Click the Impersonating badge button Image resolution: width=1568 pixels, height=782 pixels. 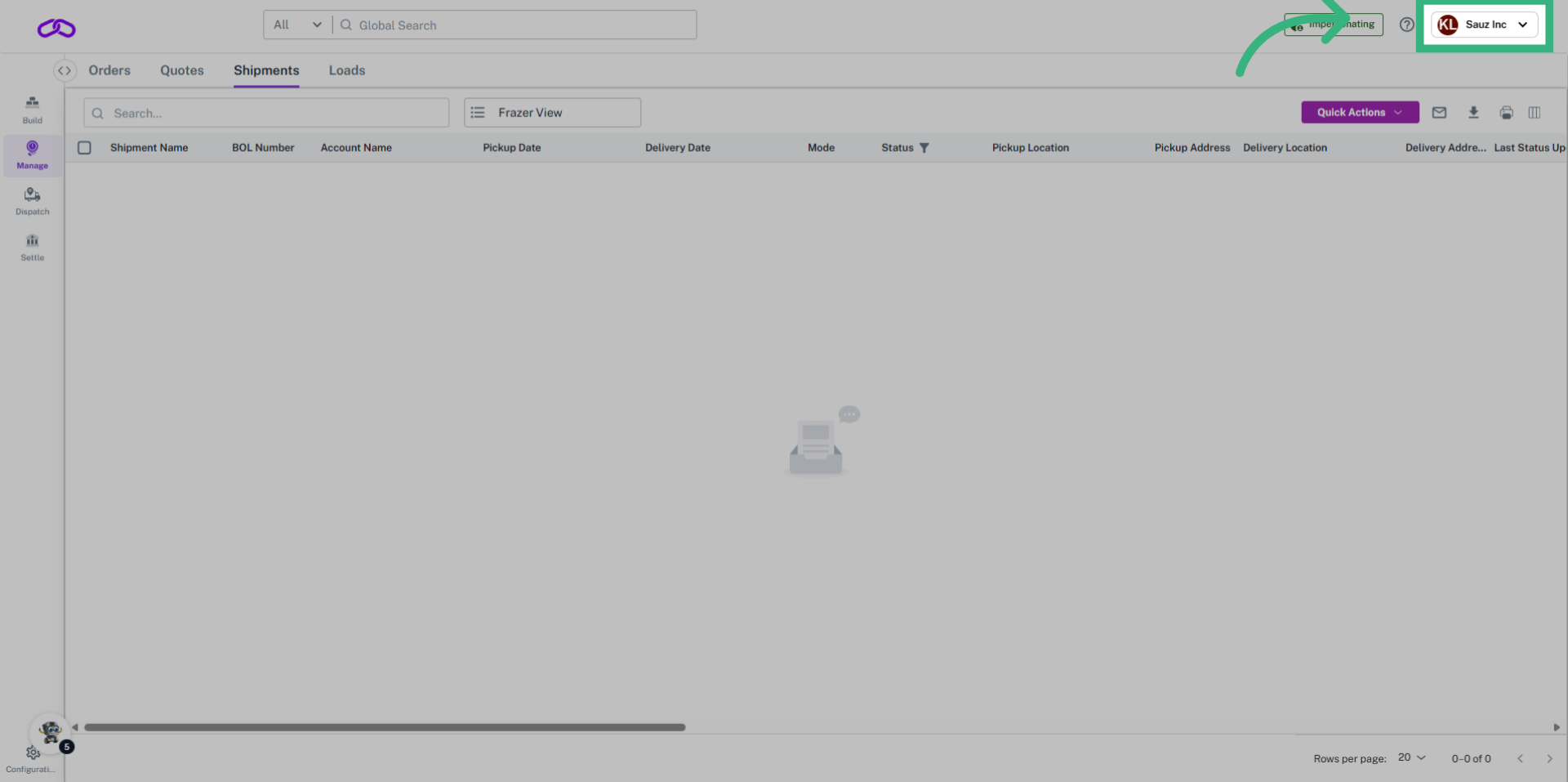coord(1334,25)
